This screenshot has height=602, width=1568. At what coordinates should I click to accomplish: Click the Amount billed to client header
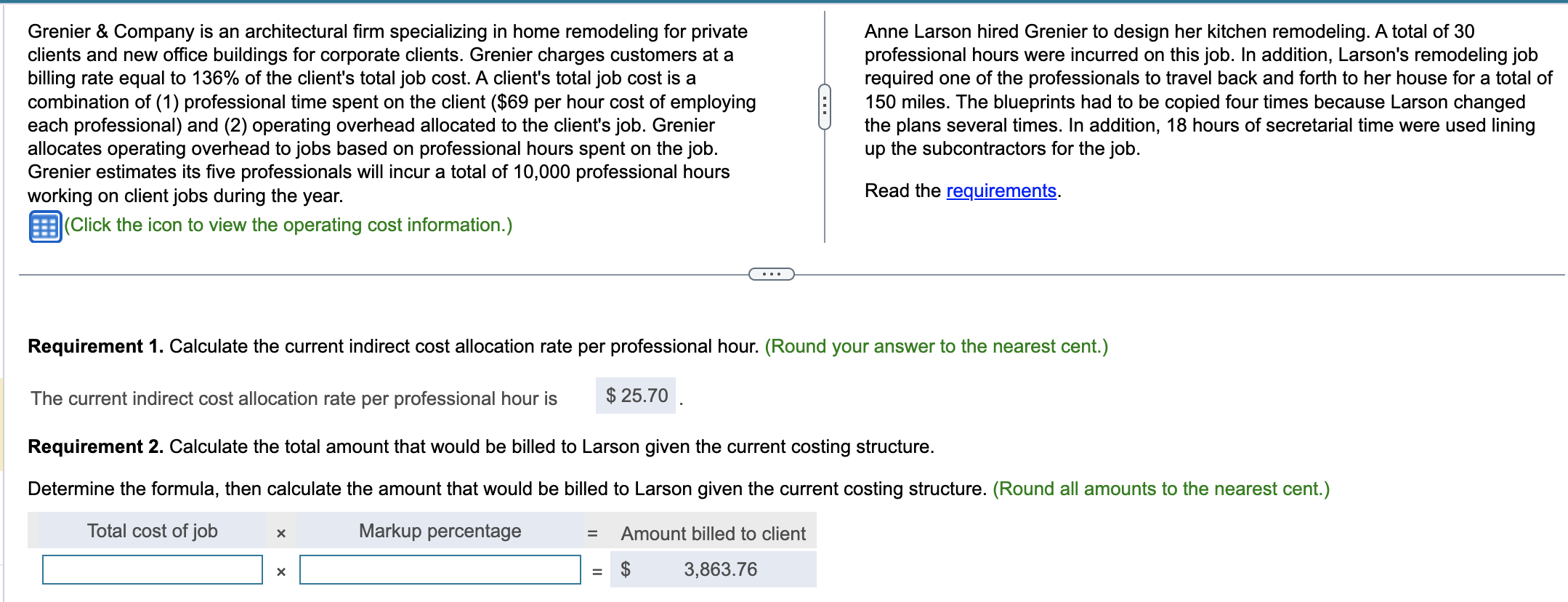click(713, 534)
